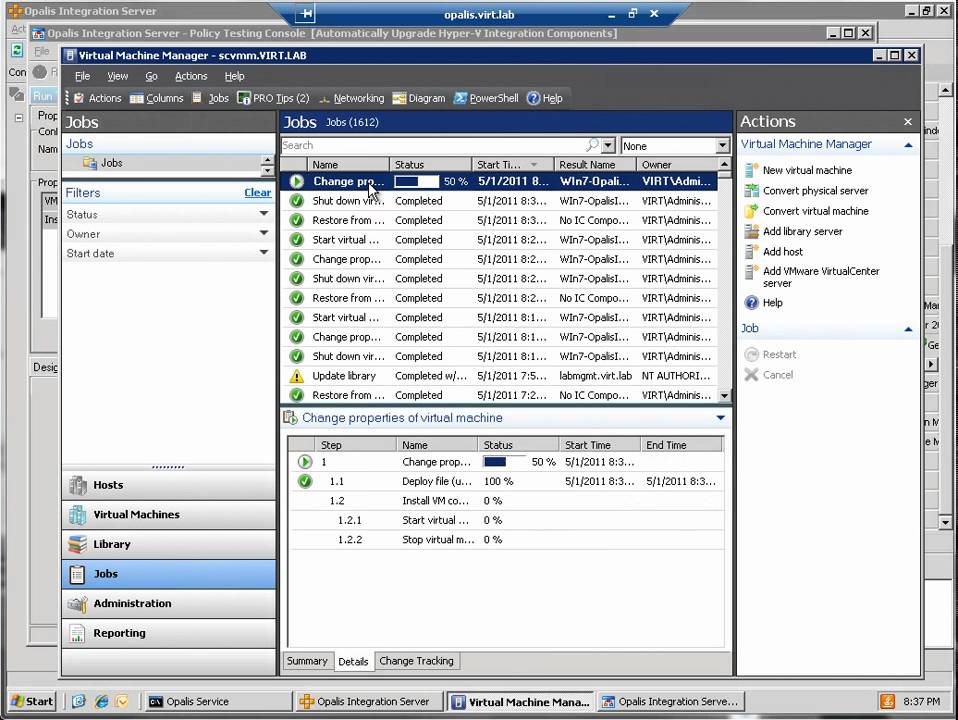Image resolution: width=958 pixels, height=720 pixels.
Task: Click the search magnifier icon
Action: (x=591, y=145)
